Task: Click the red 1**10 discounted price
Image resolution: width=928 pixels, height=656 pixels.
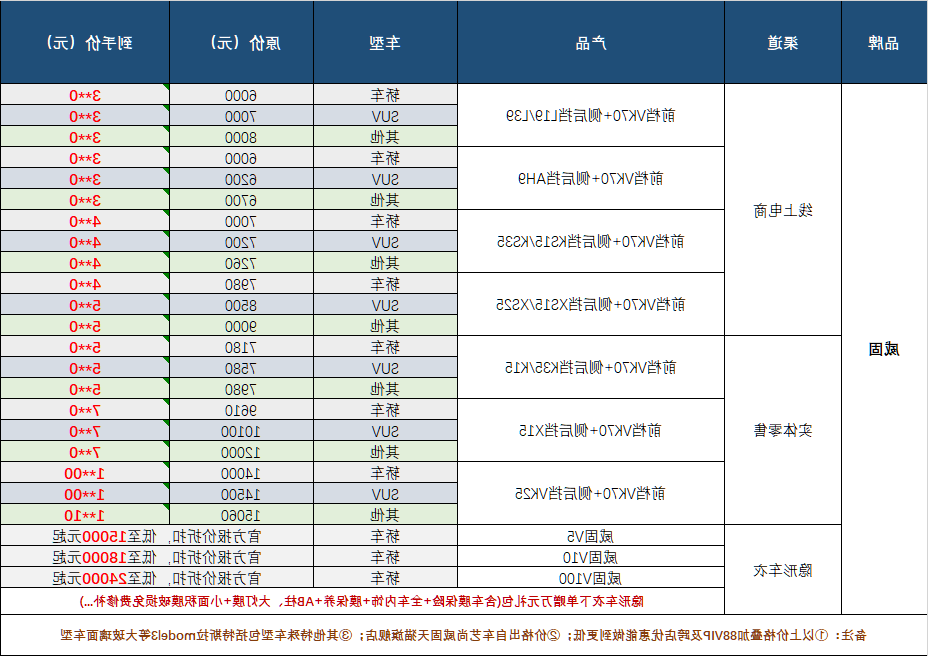Action: 85,515
